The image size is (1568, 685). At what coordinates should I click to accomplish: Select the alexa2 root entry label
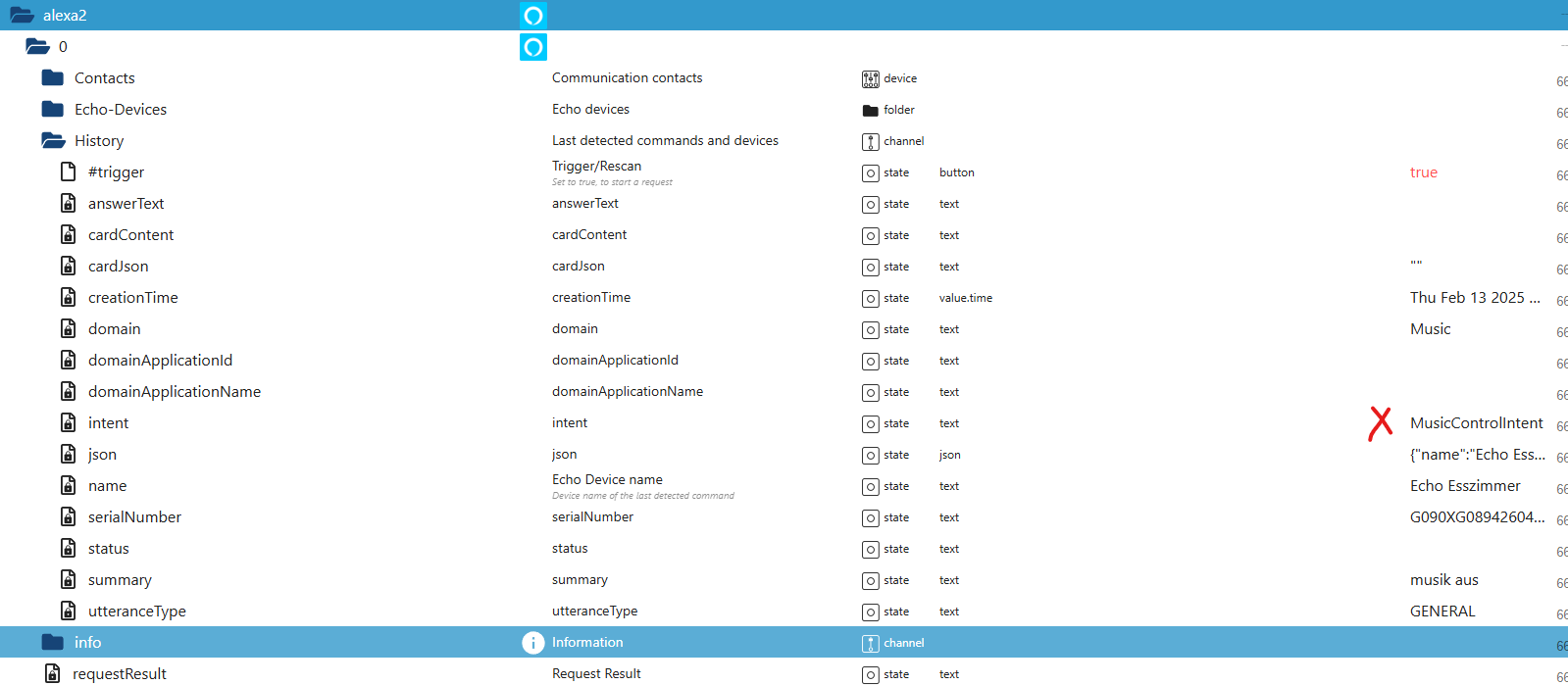point(65,16)
